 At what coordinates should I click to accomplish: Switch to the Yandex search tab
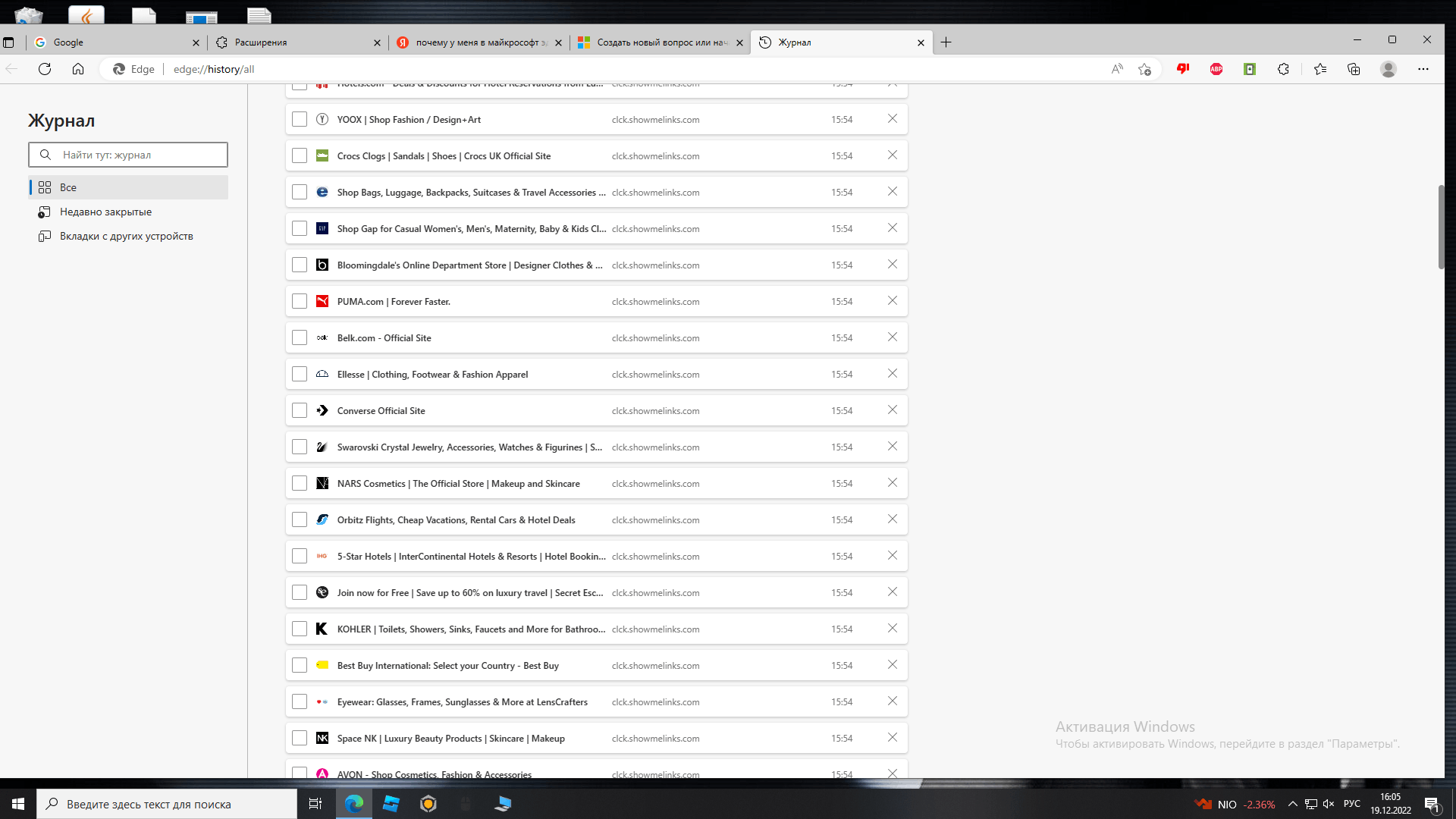(x=478, y=42)
